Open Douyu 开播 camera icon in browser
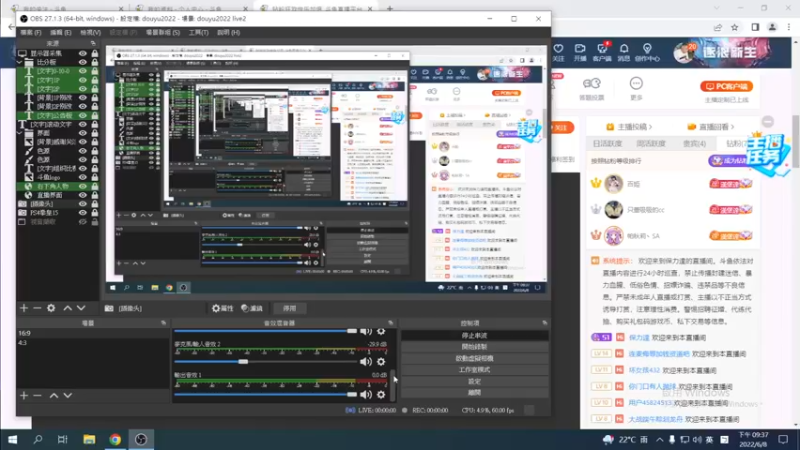800x450 pixels. pyautogui.click(x=580, y=48)
